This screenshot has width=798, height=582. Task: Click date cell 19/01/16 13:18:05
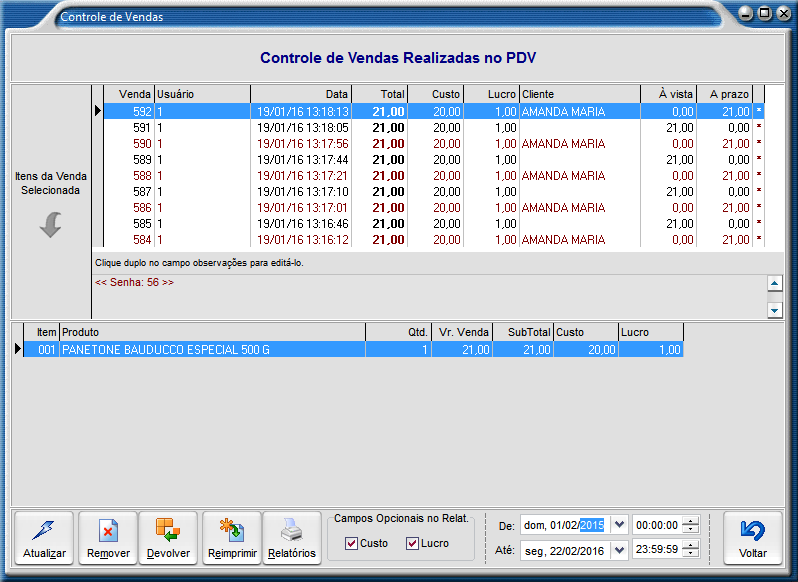click(x=302, y=128)
